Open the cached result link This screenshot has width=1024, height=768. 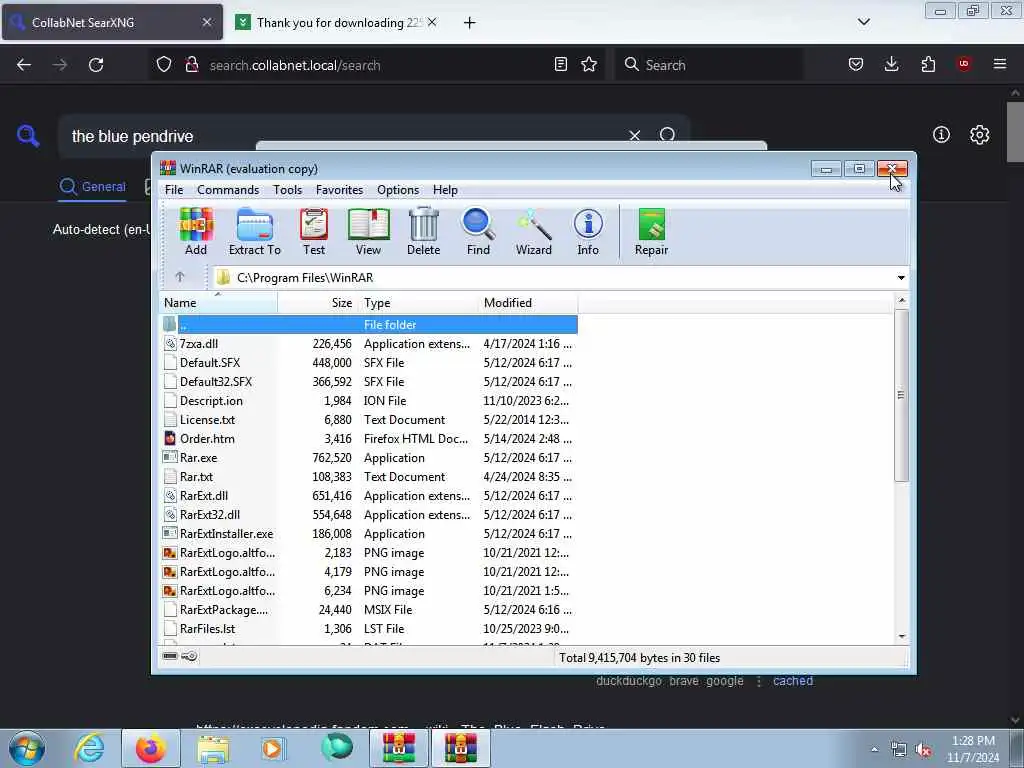click(793, 680)
